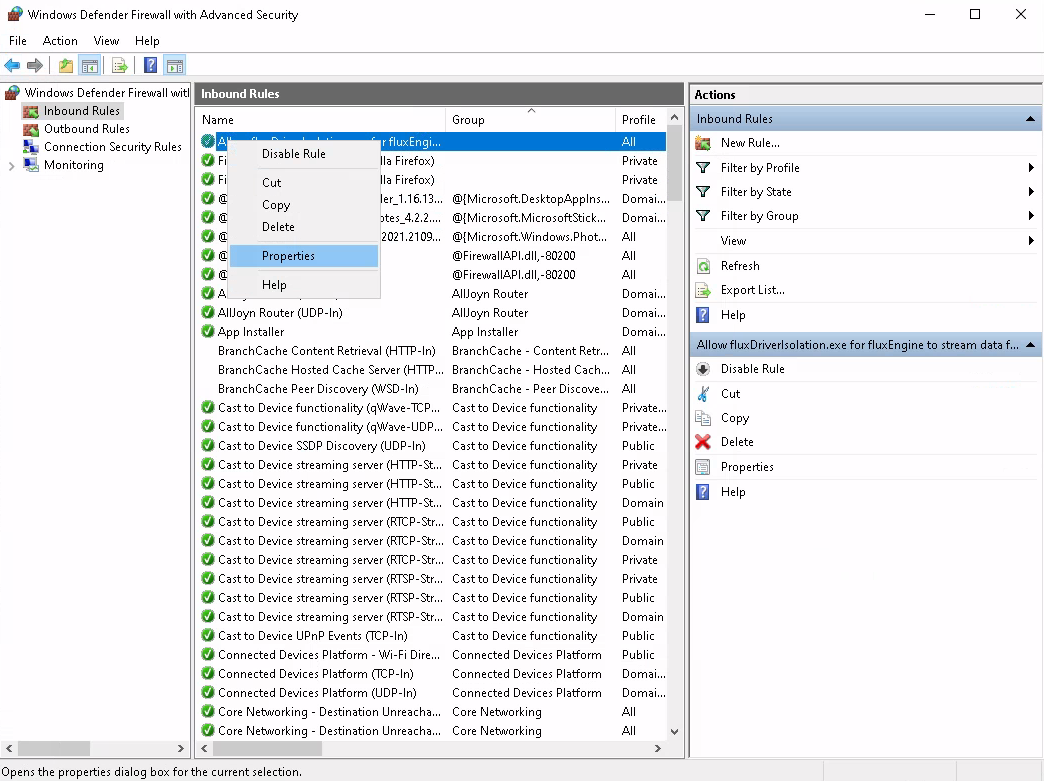Click the Monitoring tree icon
Image resolution: width=1044 pixels, height=781 pixels.
click(x=31, y=164)
